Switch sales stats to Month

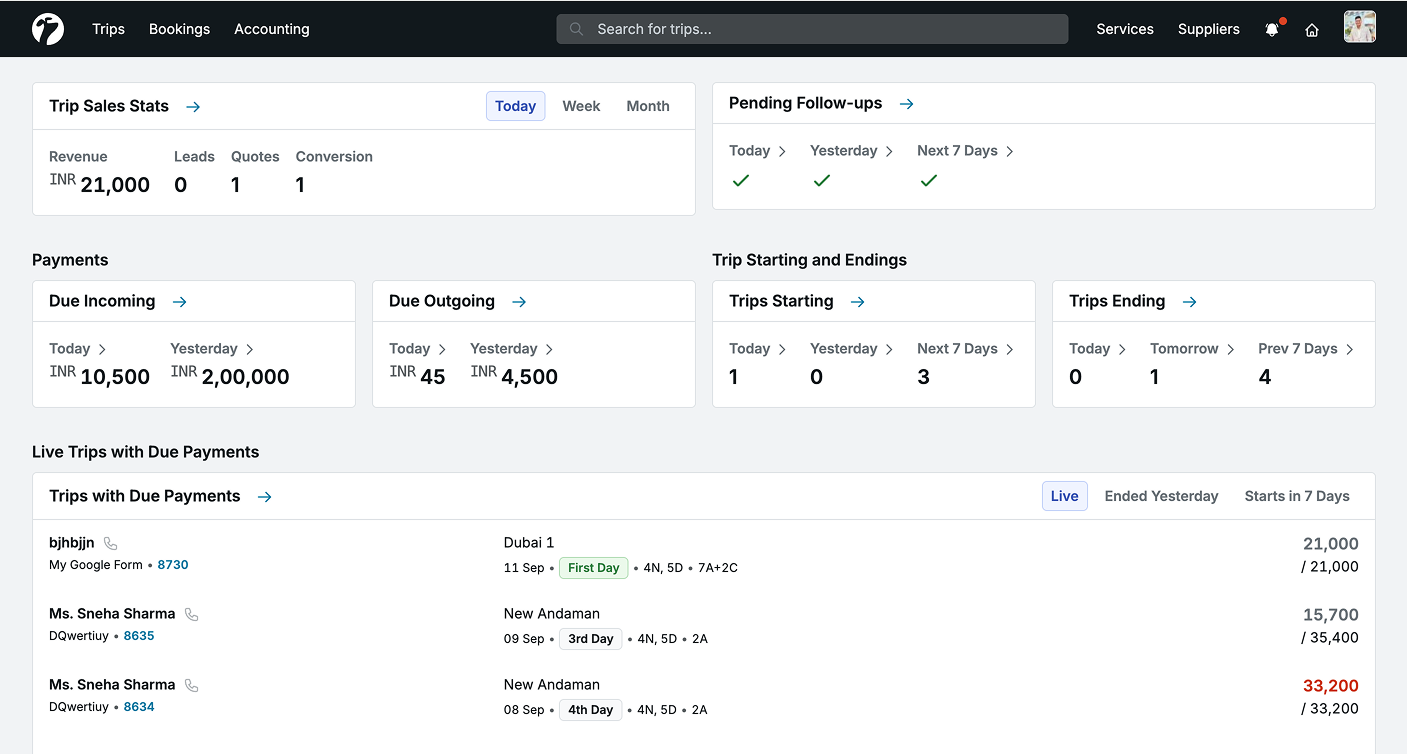coord(648,106)
